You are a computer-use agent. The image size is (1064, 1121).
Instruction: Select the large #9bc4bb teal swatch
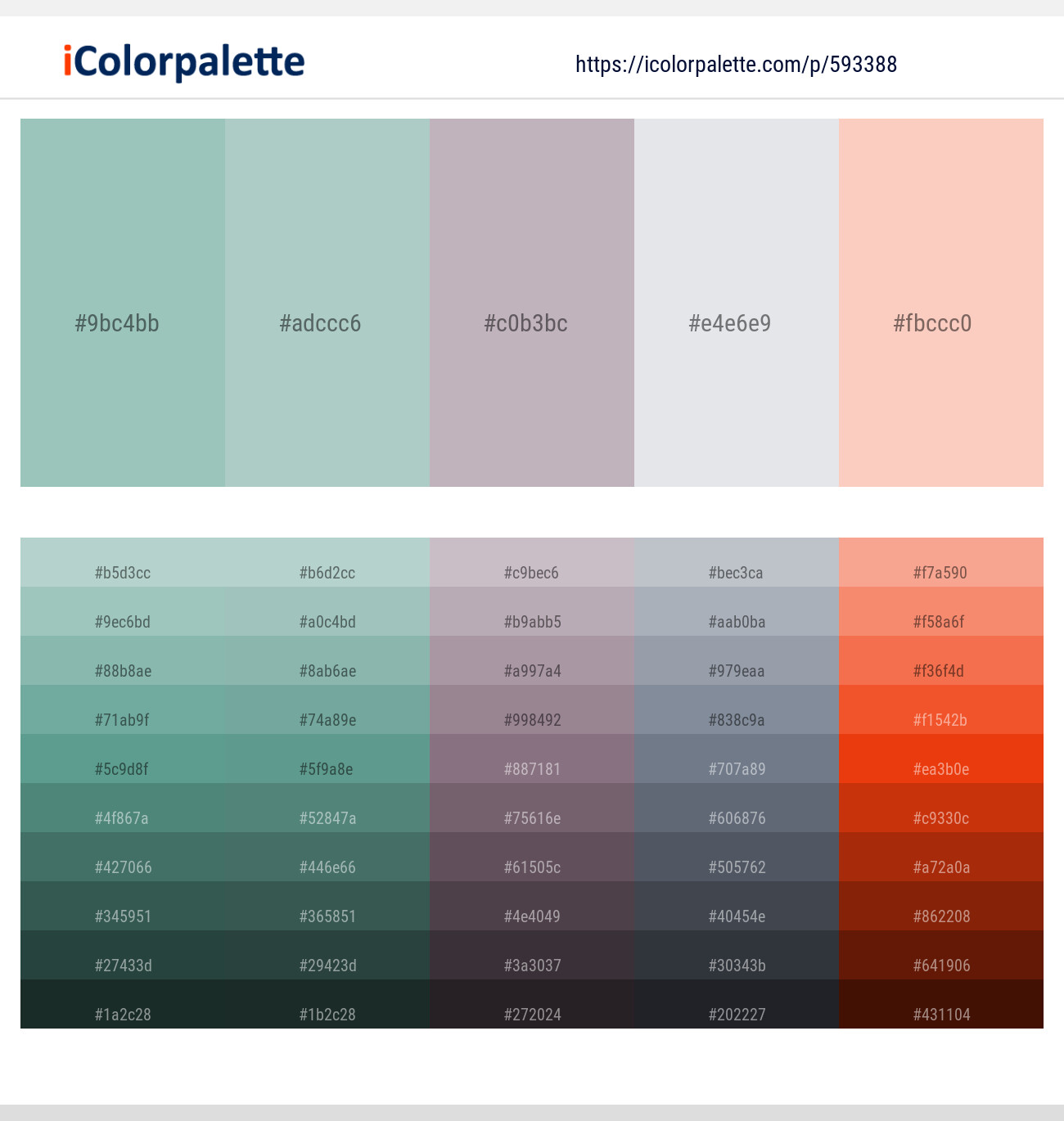[123, 303]
